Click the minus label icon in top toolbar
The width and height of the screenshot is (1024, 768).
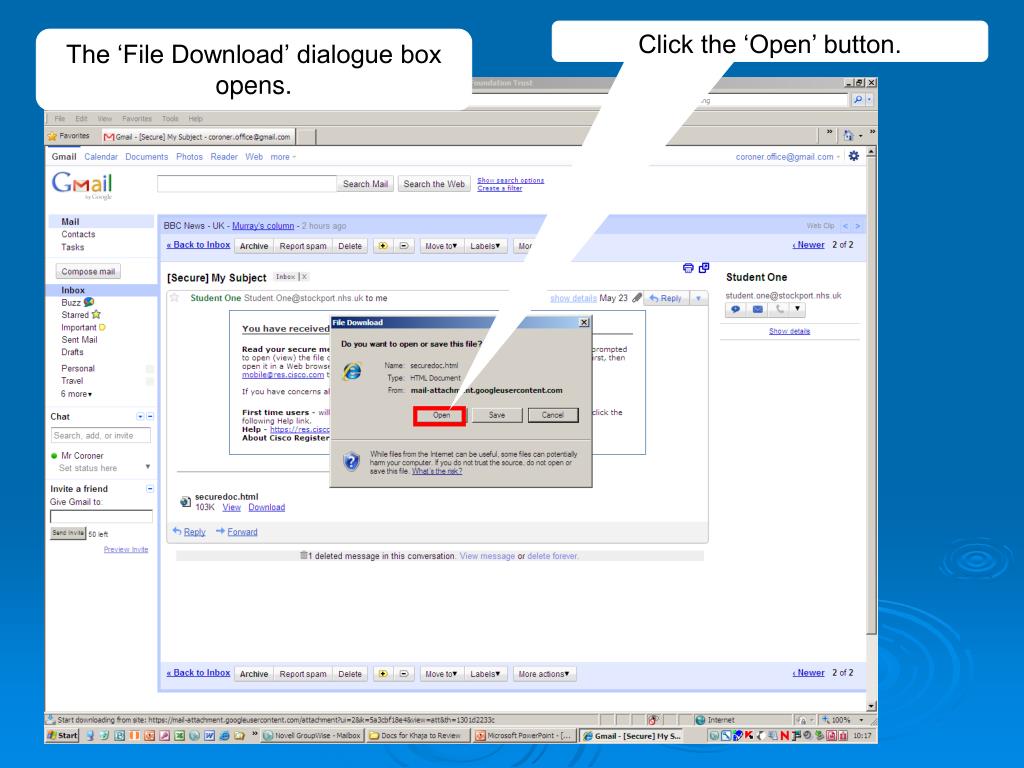click(404, 246)
